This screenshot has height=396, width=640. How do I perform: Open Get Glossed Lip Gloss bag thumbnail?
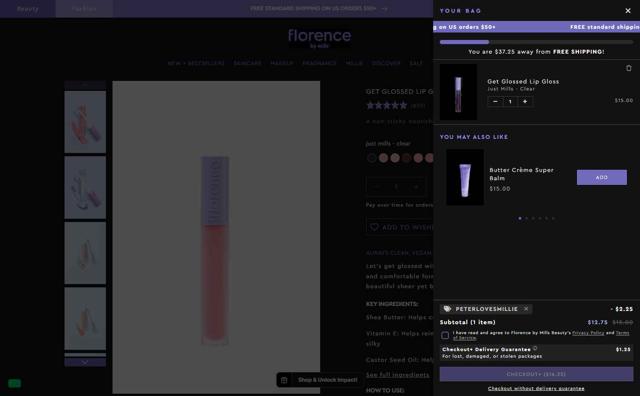(458, 92)
